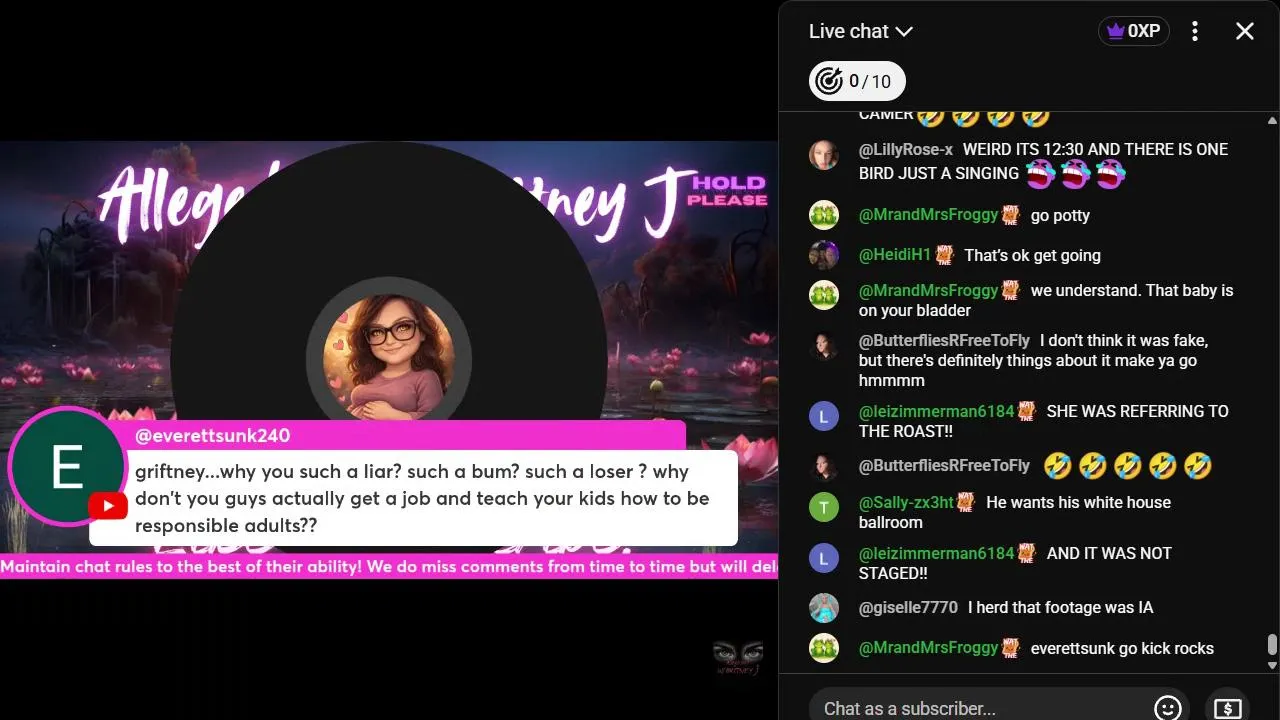Open the Super Chat dollar icon

click(x=1227, y=708)
